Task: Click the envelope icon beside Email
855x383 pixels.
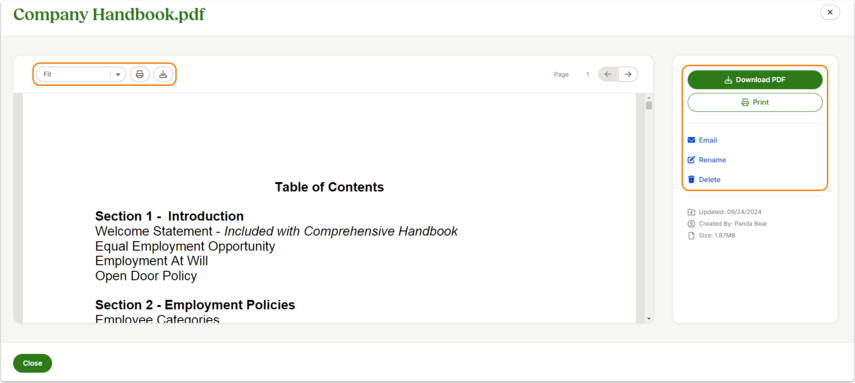Action: (x=691, y=140)
